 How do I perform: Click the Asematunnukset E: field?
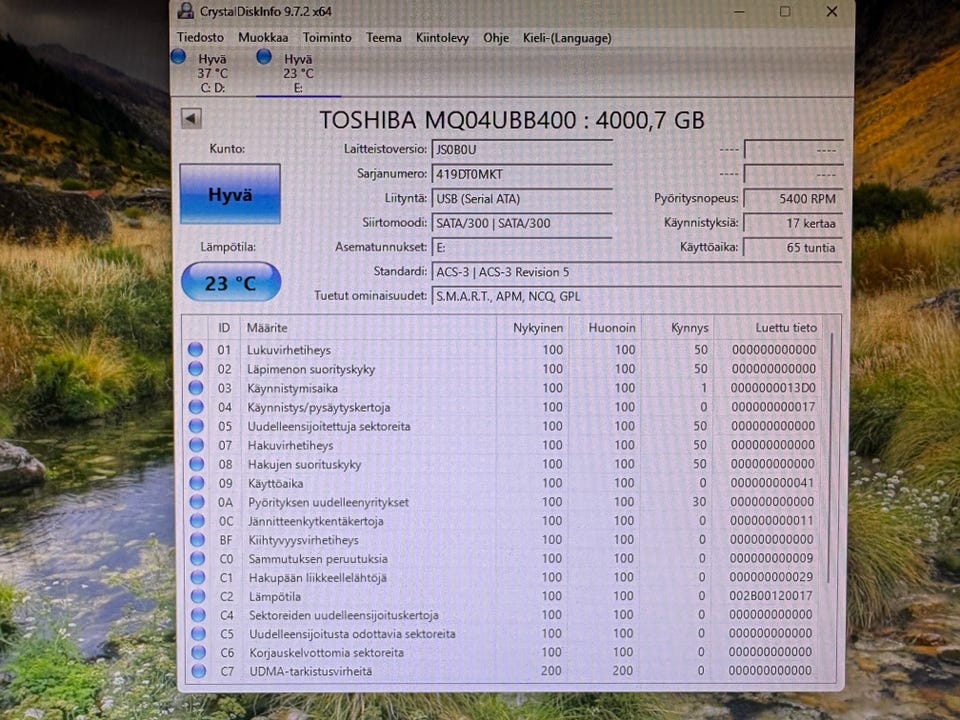[522, 247]
